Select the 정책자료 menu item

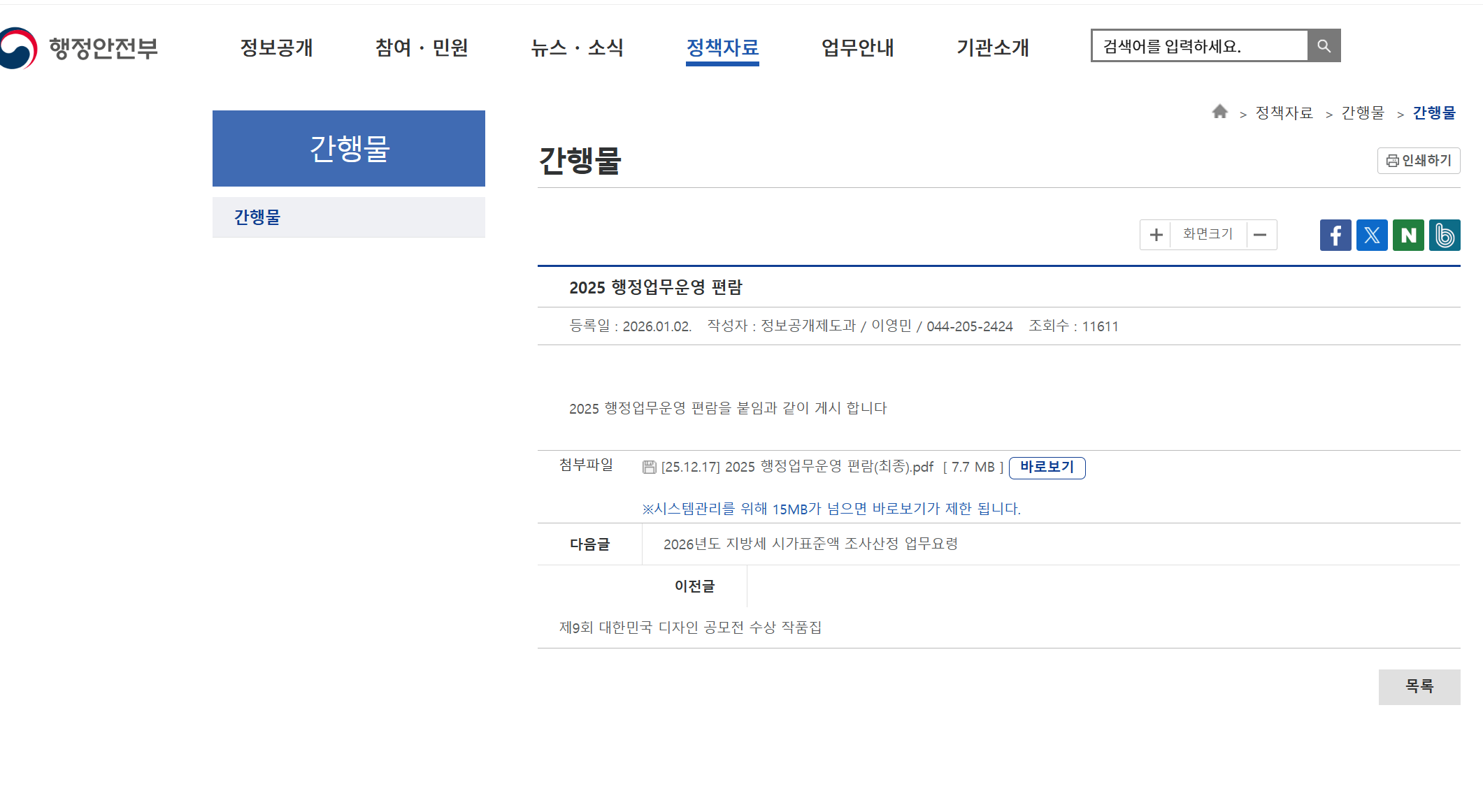(x=722, y=48)
